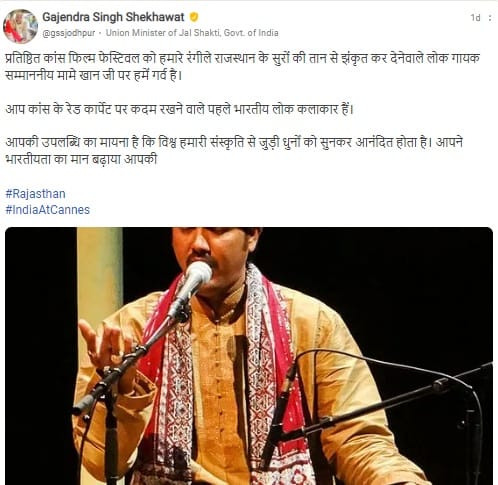Click the line starting आपकी उपलब्धि का मायना
The height and width of the screenshot is (485, 498).
pos(234,143)
